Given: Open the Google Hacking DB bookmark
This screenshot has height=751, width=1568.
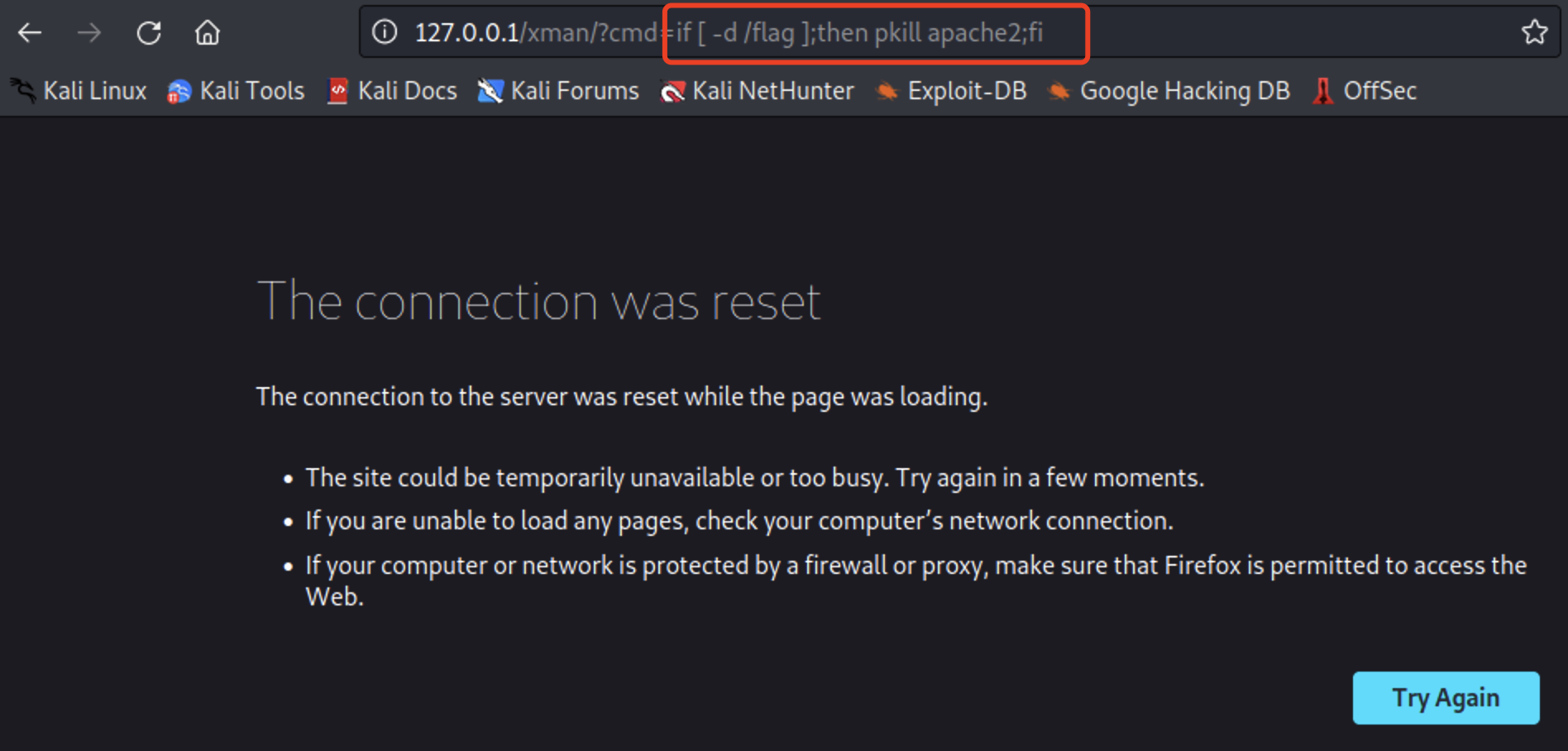Looking at the screenshot, I should [1169, 91].
